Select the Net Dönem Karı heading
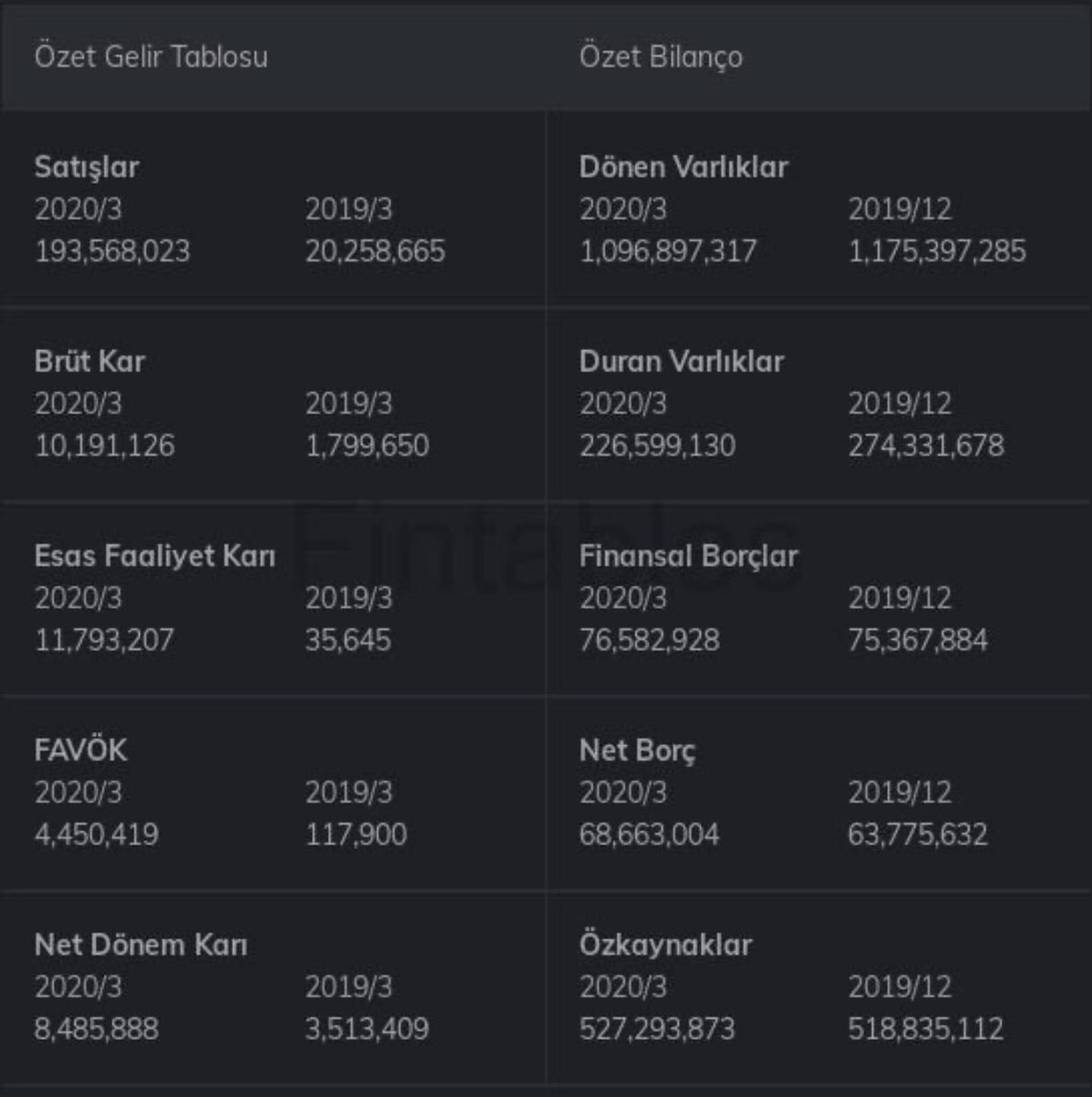1092x1097 pixels. coord(141,944)
